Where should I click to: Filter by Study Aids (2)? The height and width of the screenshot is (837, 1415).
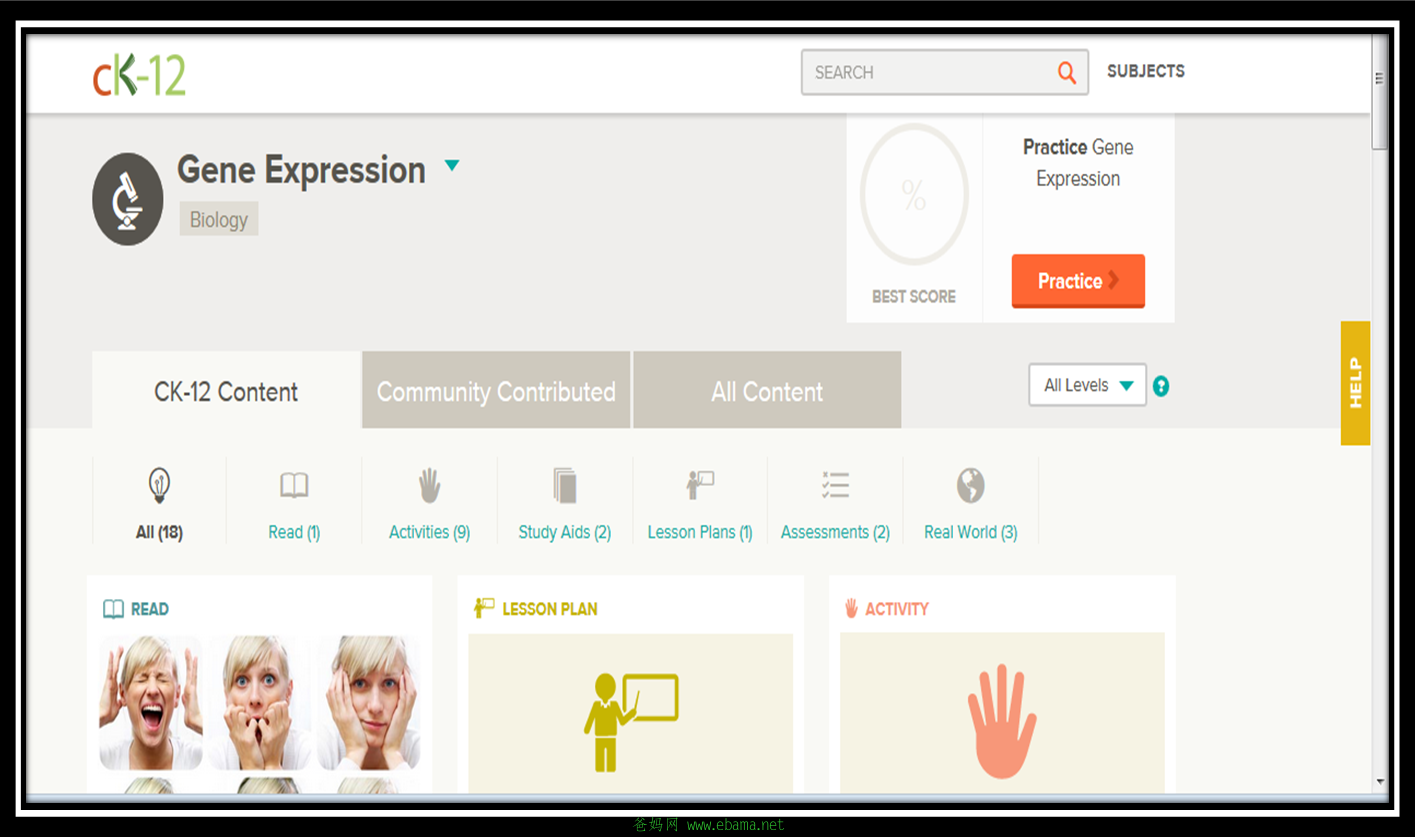pos(565,533)
